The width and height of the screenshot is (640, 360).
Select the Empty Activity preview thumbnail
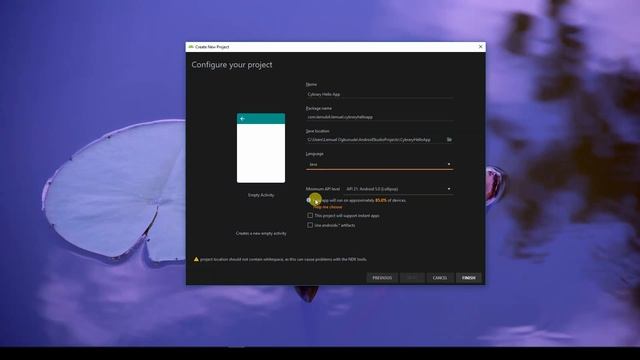261,148
